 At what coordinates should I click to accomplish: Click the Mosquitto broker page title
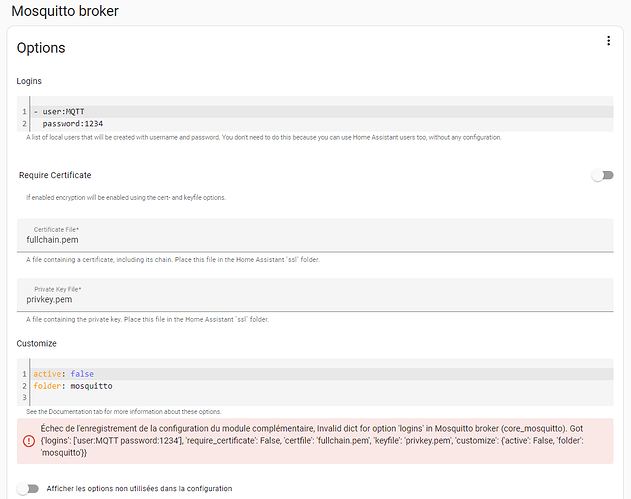[x=65, y=11]
